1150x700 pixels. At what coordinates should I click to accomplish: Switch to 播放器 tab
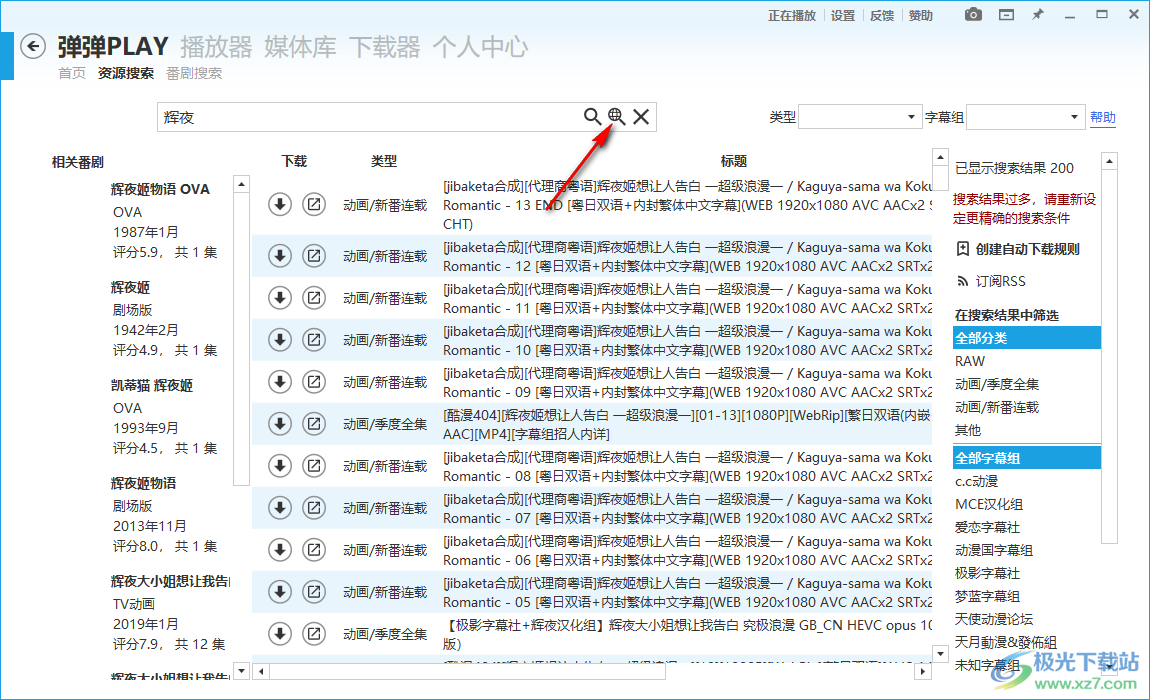click(x=216, y=47)
